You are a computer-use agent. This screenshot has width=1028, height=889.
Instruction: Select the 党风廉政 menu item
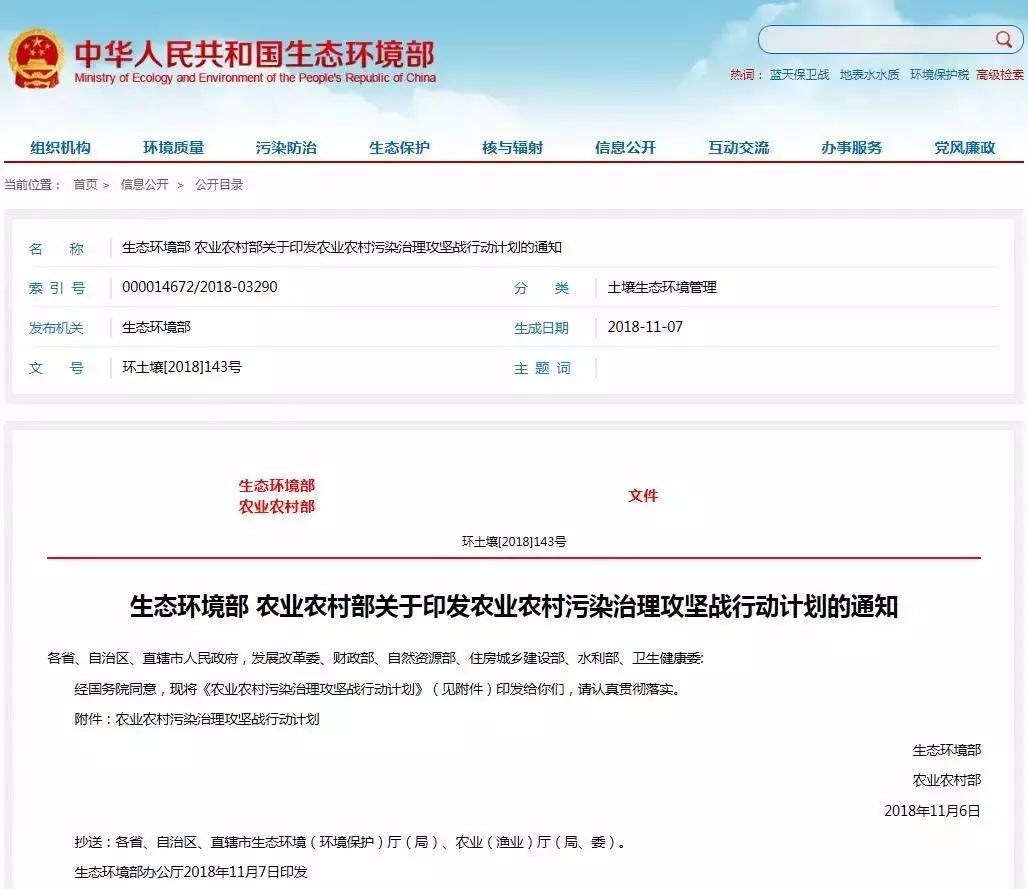click(962, 146)
